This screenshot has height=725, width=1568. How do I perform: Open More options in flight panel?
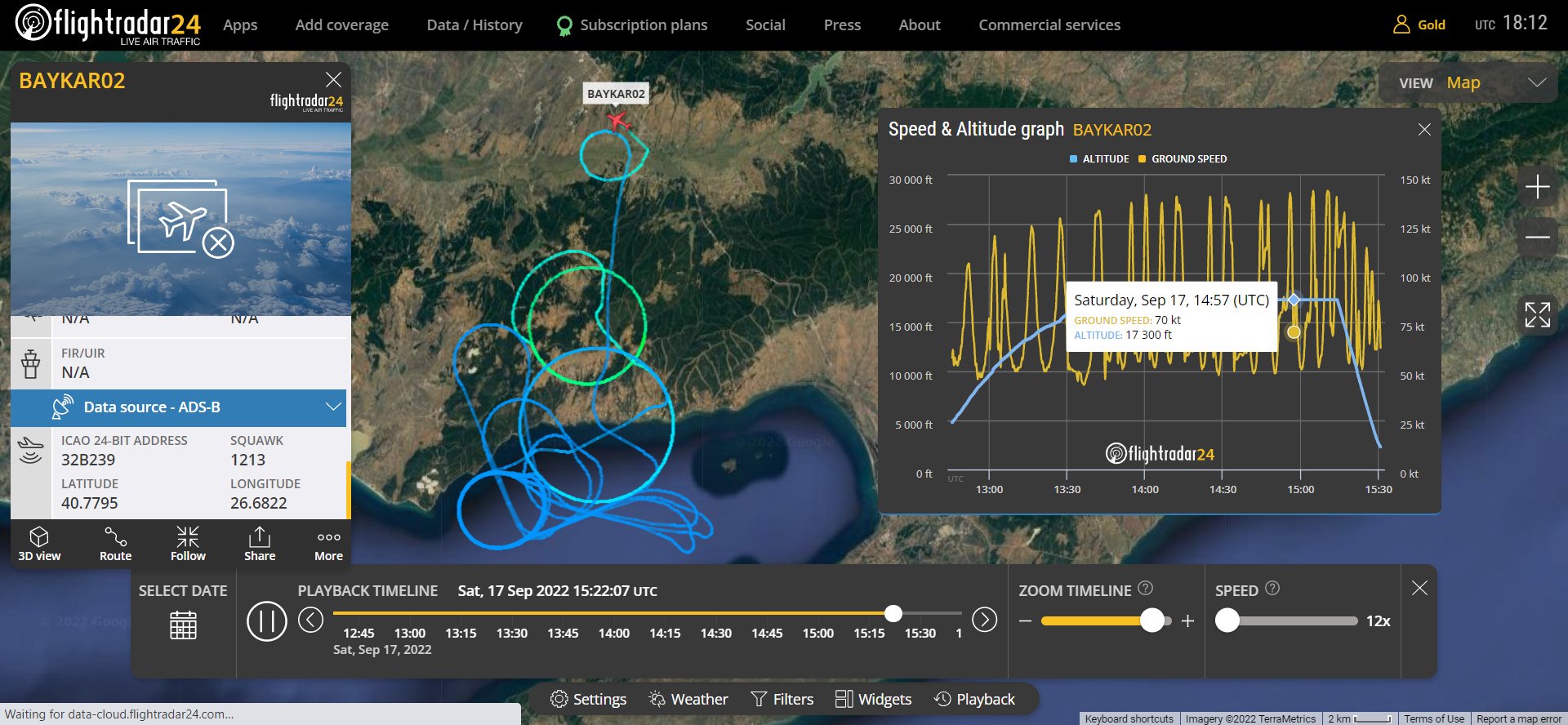328,544
